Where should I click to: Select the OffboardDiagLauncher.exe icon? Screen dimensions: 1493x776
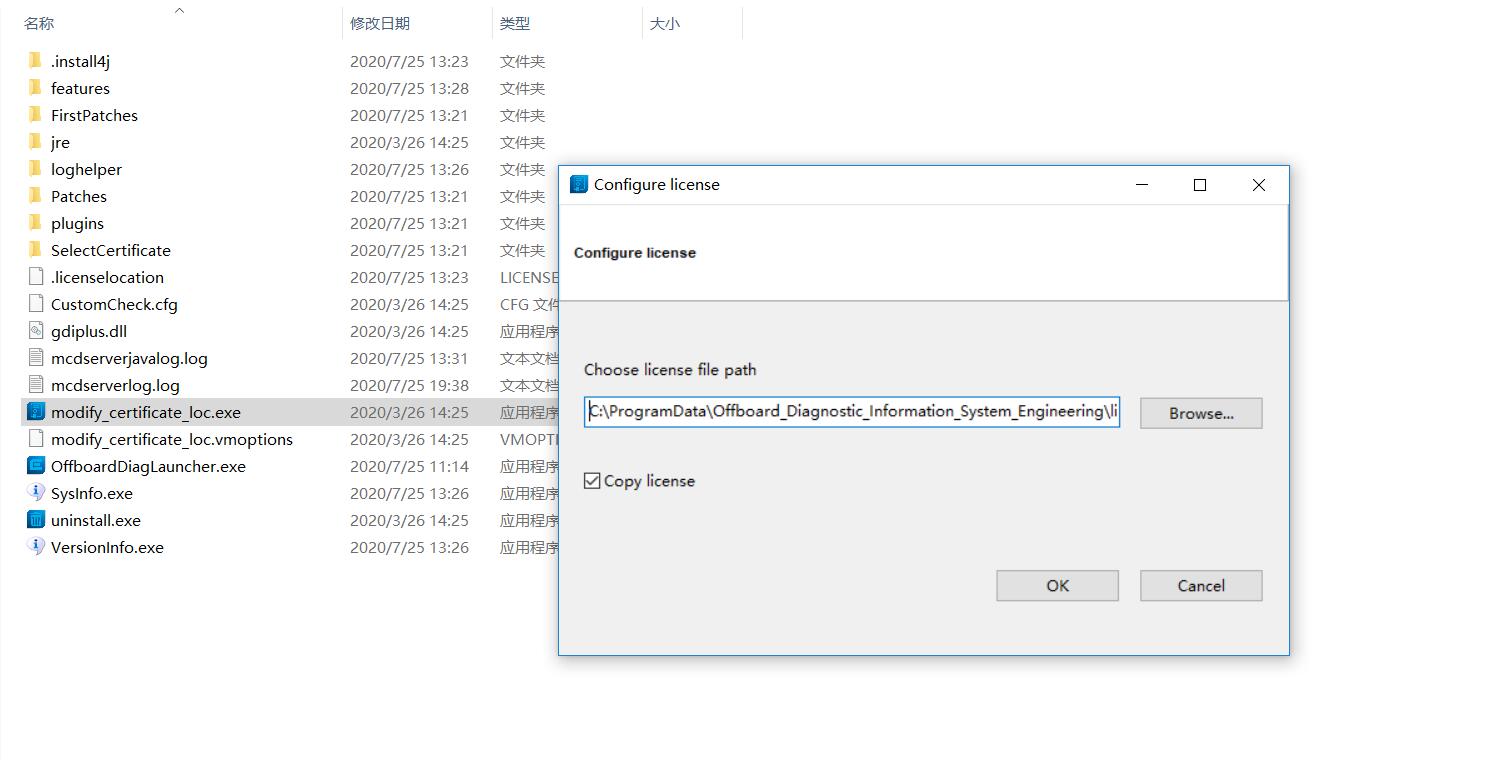36,466
